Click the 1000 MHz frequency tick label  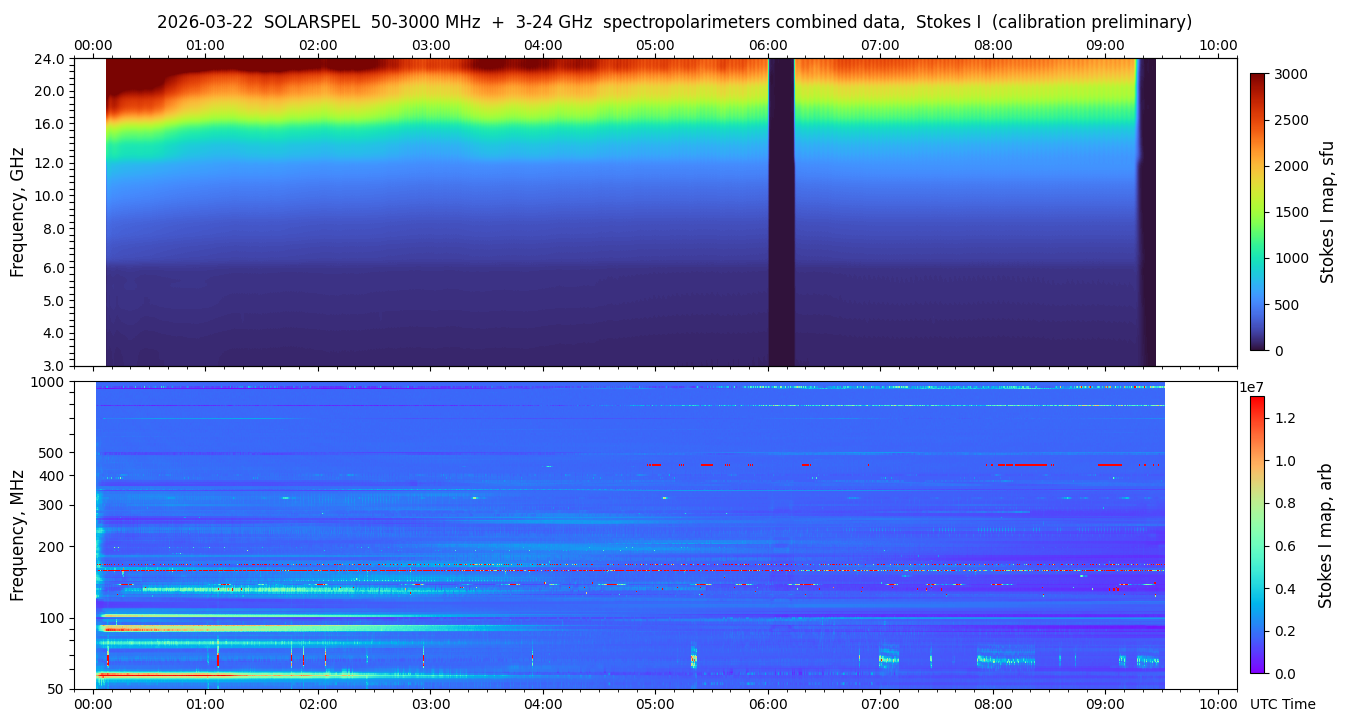point(47,382)
